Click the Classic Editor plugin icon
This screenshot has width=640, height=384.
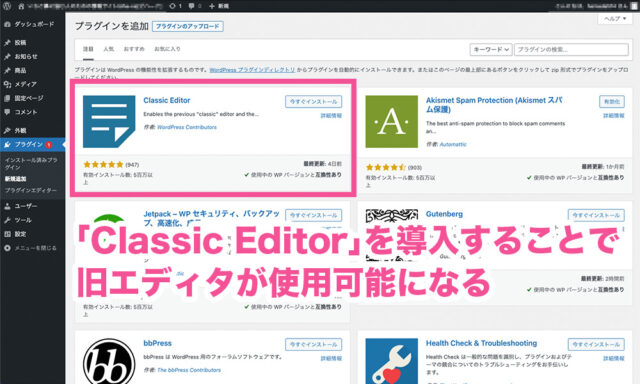coord(109,122)
